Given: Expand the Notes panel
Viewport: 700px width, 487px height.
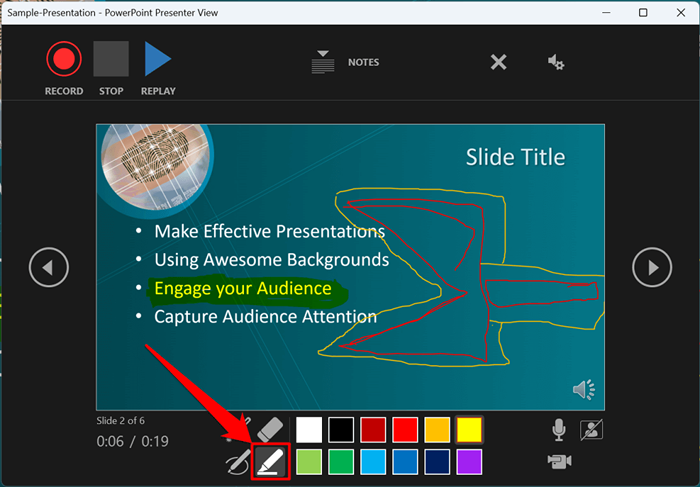Looking at the screenshot, I should (323, 62).
